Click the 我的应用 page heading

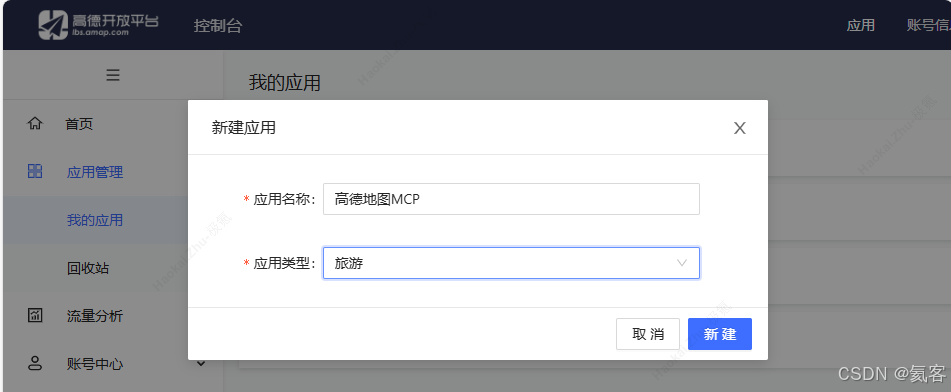coord(284,83)
